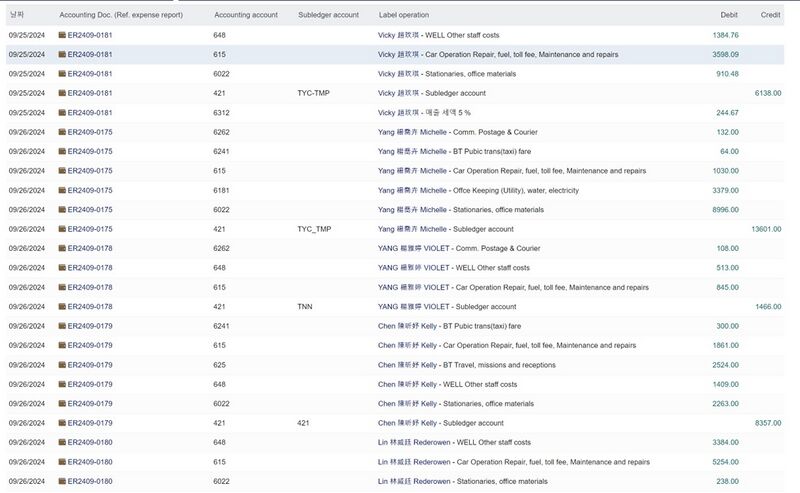Sort by the Debit column header
The width and height of the screenshot is (800, 493).
(729, 16)
